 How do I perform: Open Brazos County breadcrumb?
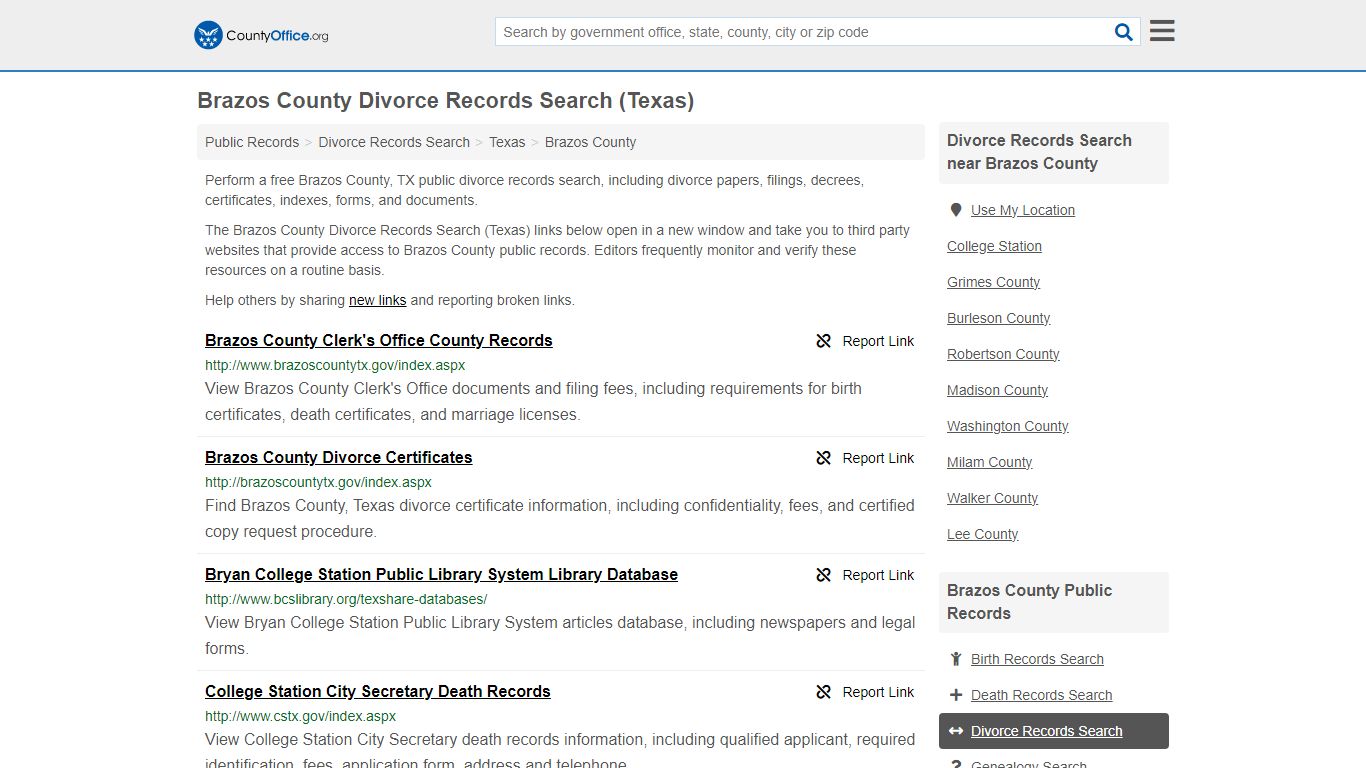(590, 142)
